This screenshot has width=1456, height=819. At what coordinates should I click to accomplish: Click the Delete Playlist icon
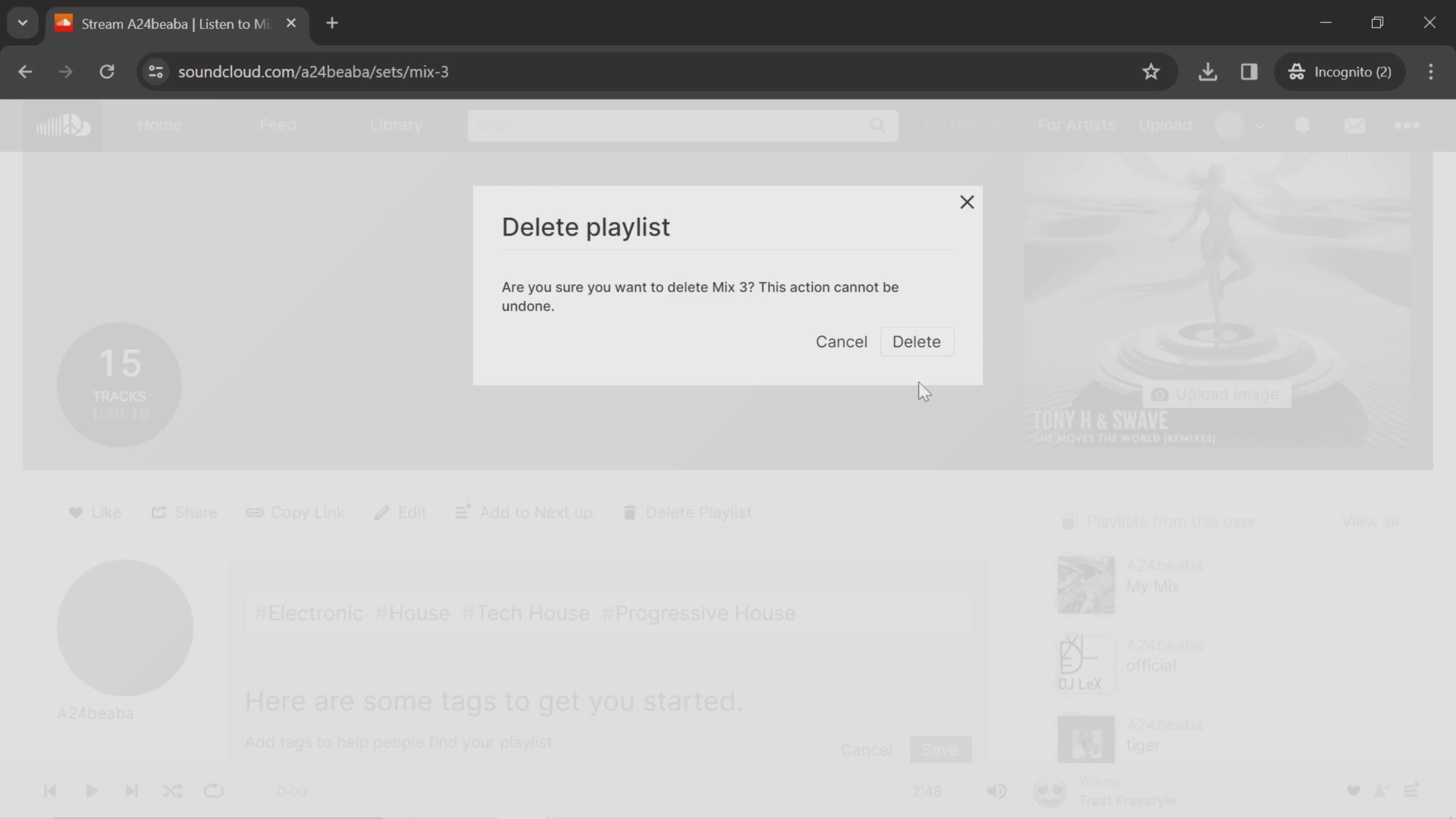click(x=630, y=512)
